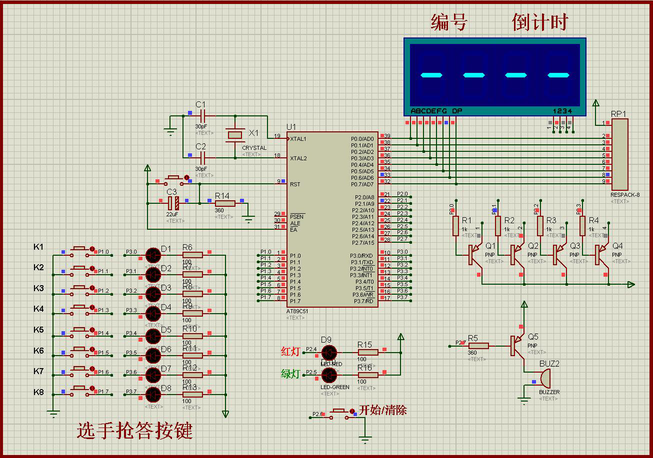
Task: Select the Q1 PNP transistor
Action: click(x=473, y=254)
